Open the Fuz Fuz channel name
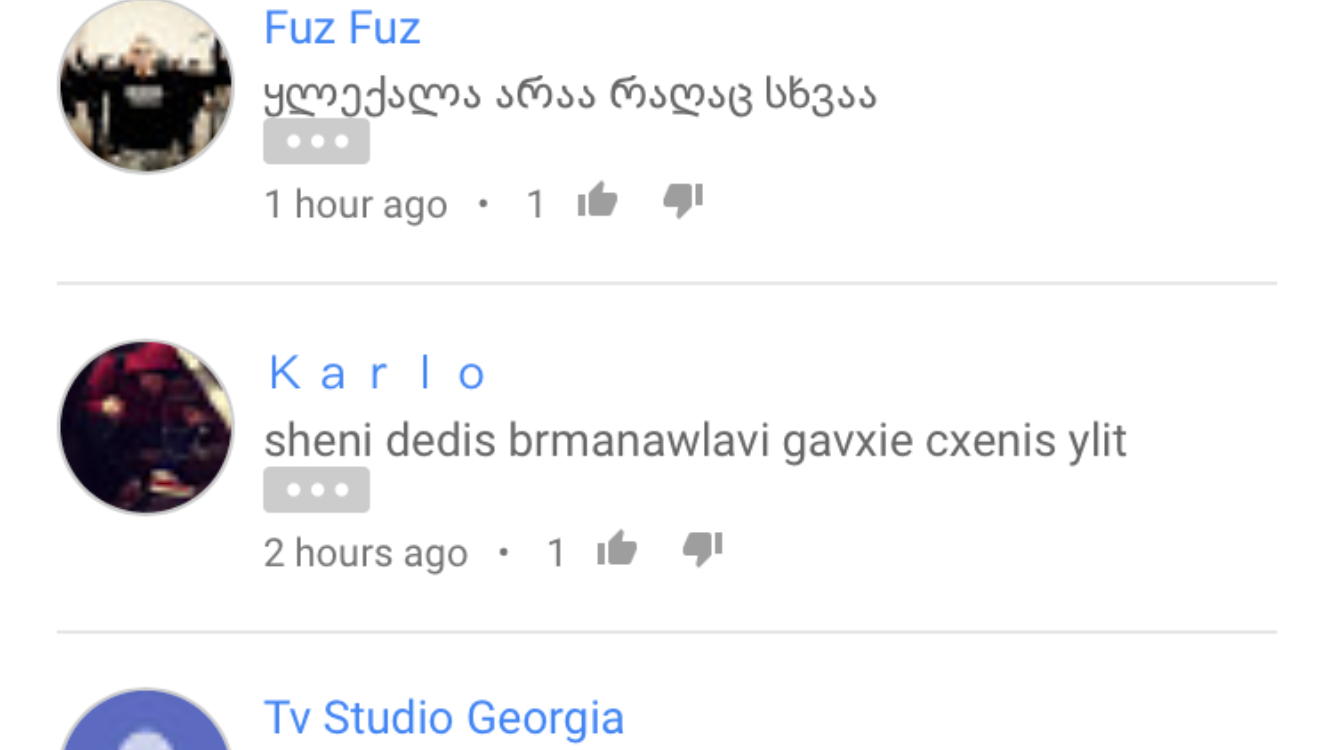This screenshot has width=1334, height=750. pos(342,28)
